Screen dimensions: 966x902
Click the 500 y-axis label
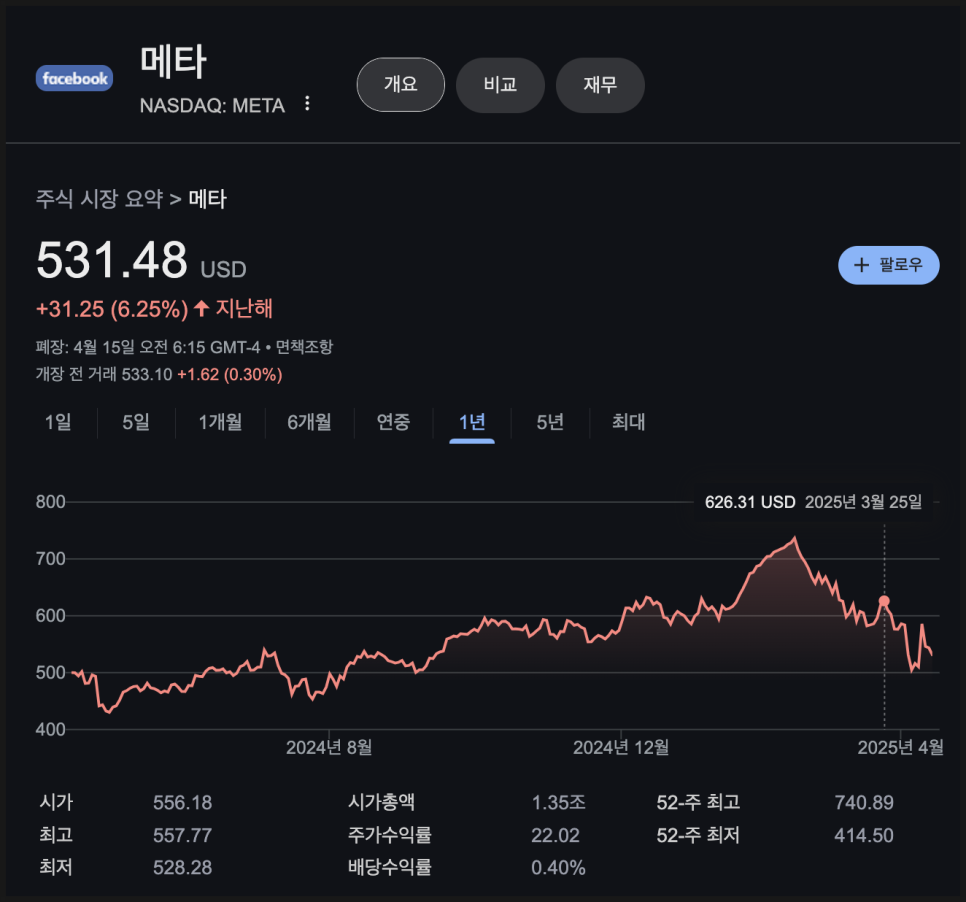pos(50,672)
